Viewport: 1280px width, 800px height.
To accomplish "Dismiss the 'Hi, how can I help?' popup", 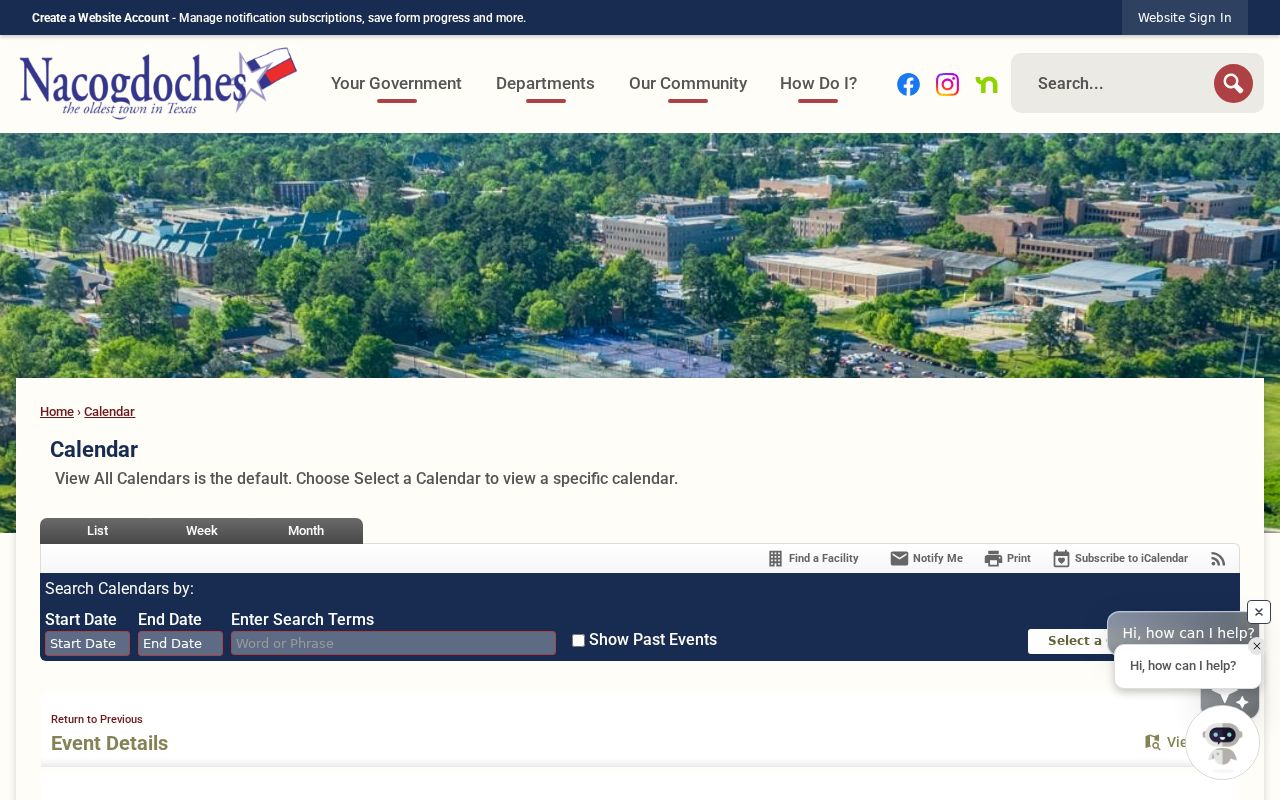I will [1259, 612].
